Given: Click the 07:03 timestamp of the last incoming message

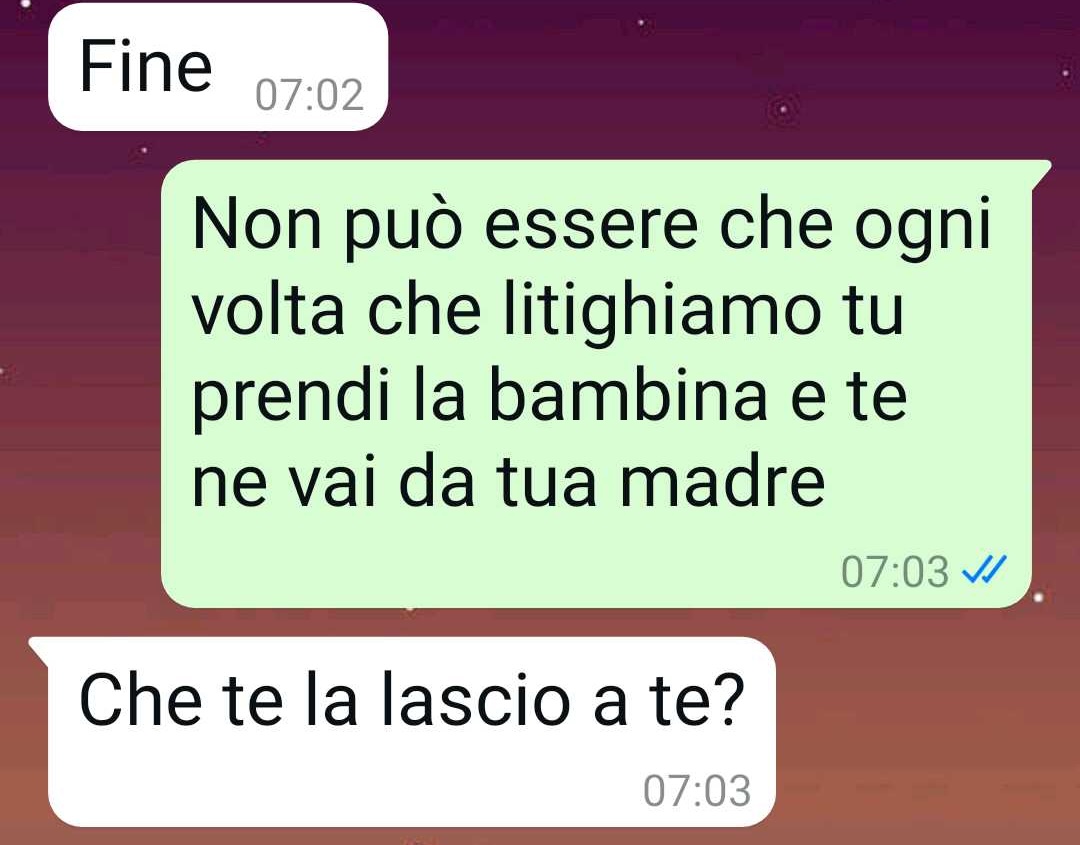Looking at the screenshot, I should (696, 791).
